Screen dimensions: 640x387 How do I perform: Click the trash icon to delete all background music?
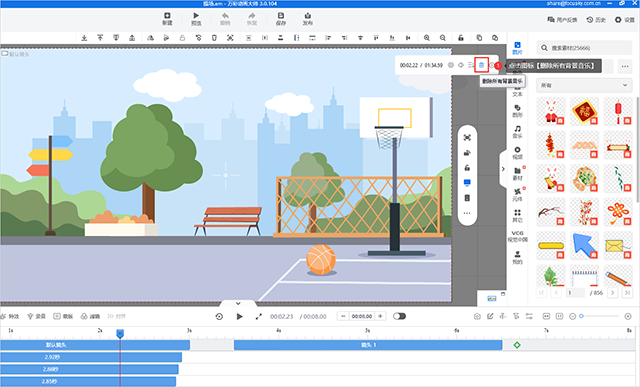pos(481,65)
